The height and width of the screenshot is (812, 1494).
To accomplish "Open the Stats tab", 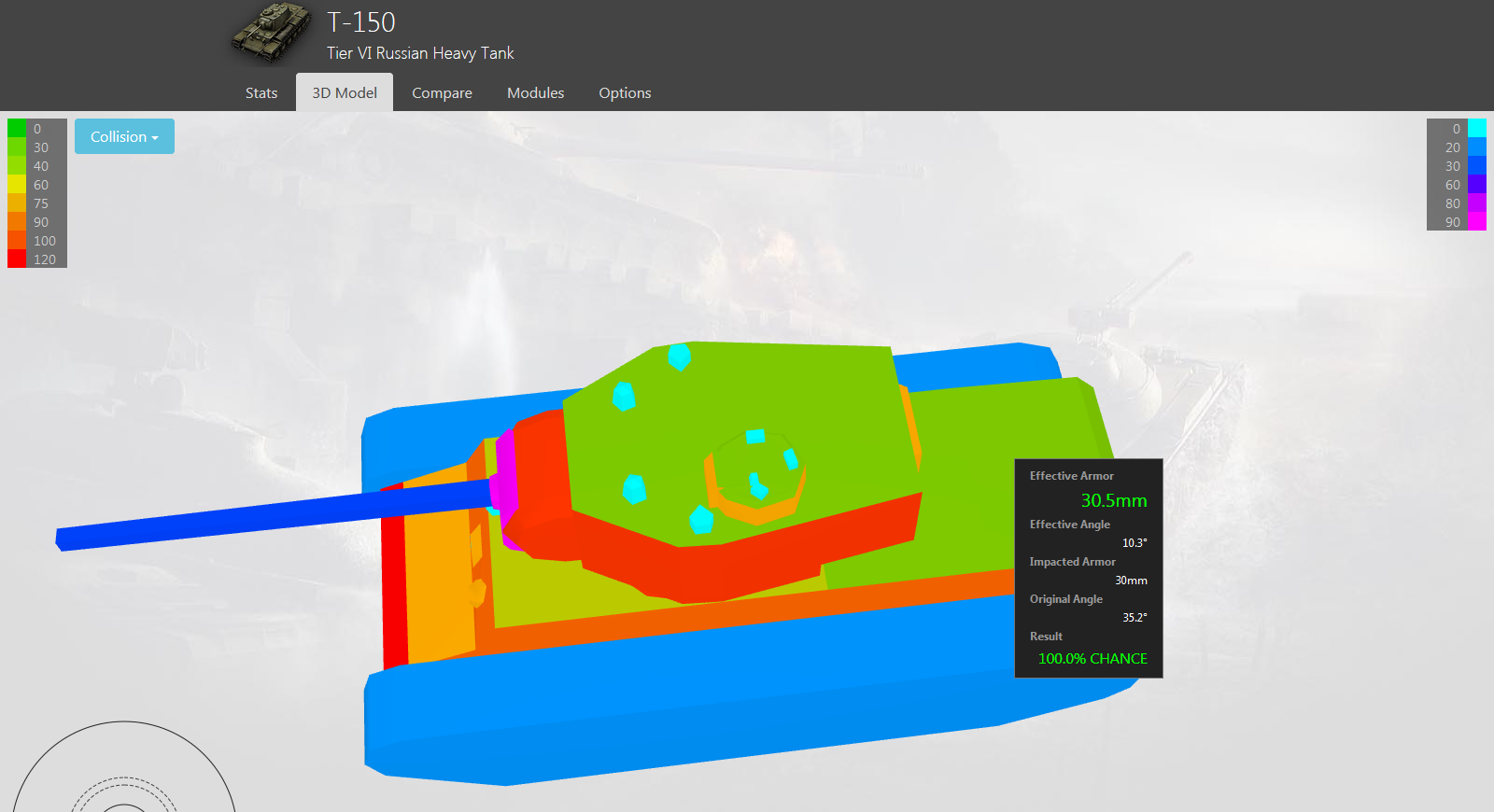I will pyautogui.click(x=261, y=93).
